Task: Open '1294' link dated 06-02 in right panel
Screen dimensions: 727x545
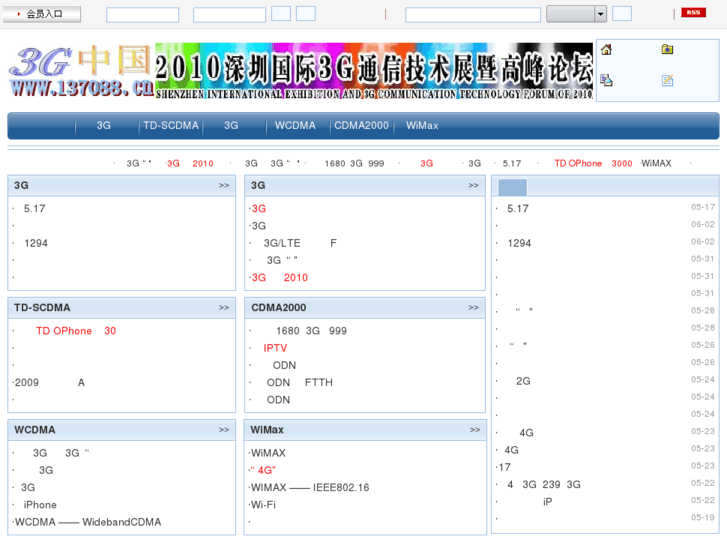Action: (519, 243)
